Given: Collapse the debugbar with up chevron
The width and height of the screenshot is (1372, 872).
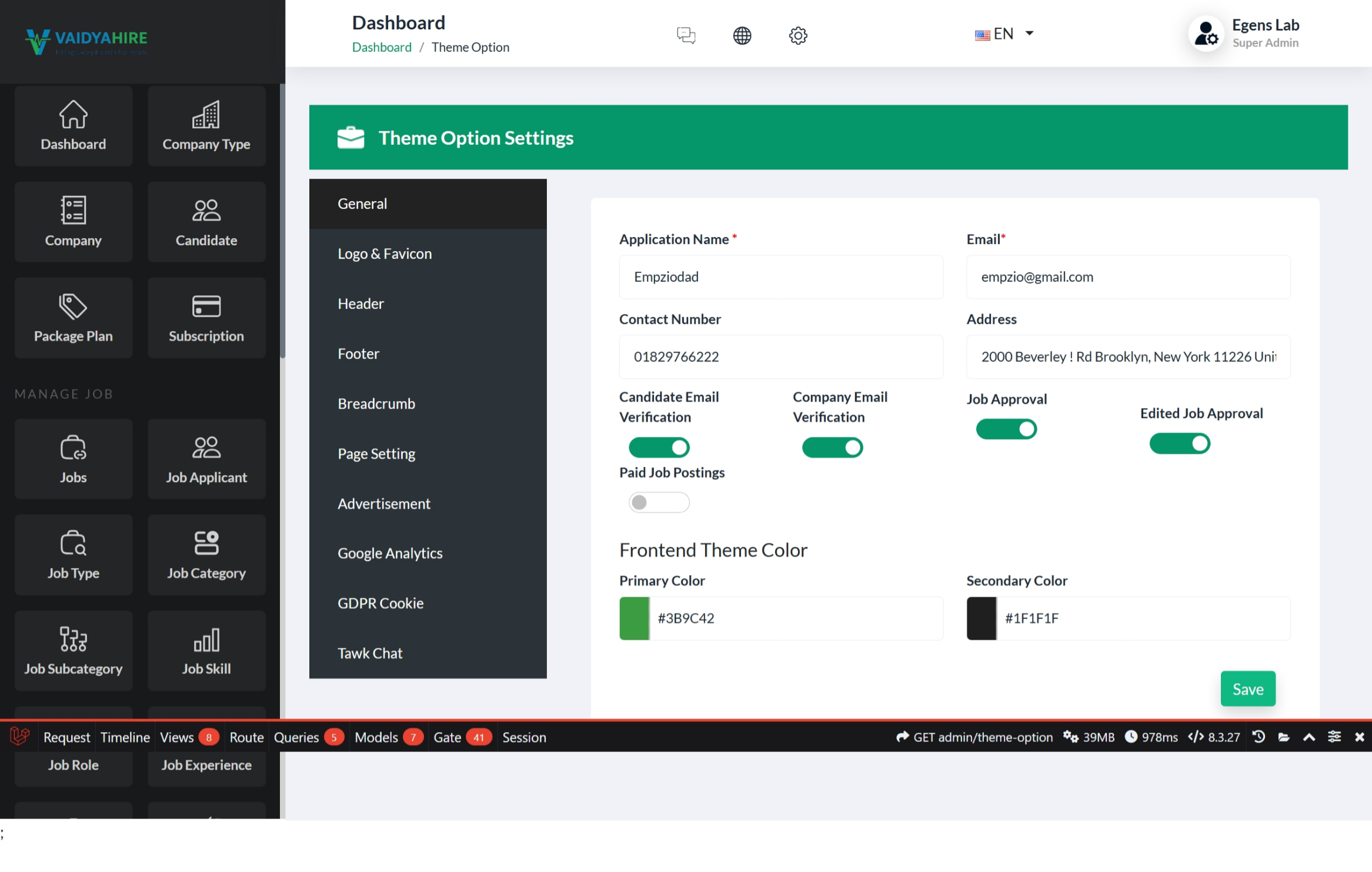Looking at the screenshot, I should tap(1308, 737).
